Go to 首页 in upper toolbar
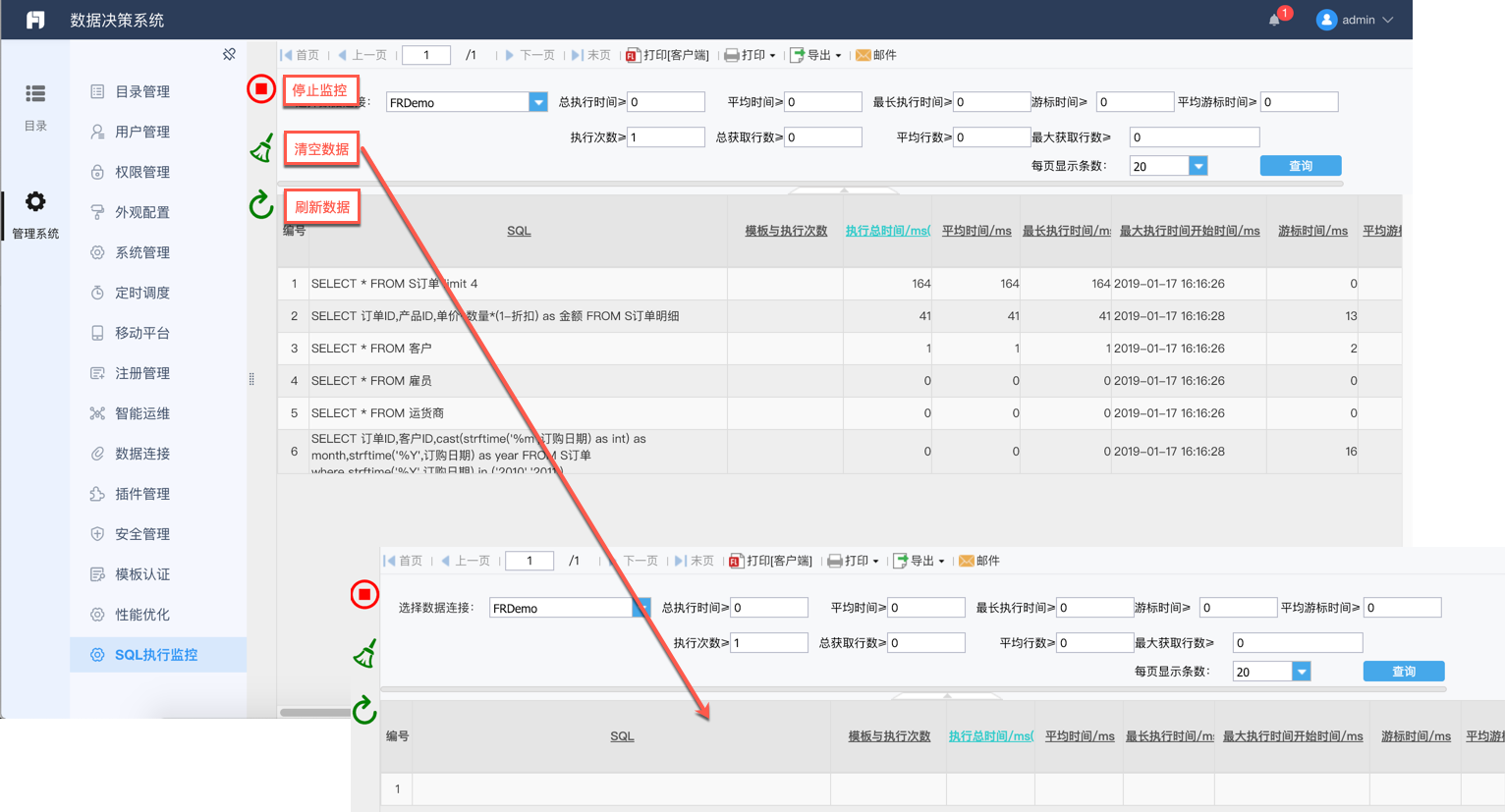The width and height of the screenshot is (1505, 812). [x=301, y=55]
